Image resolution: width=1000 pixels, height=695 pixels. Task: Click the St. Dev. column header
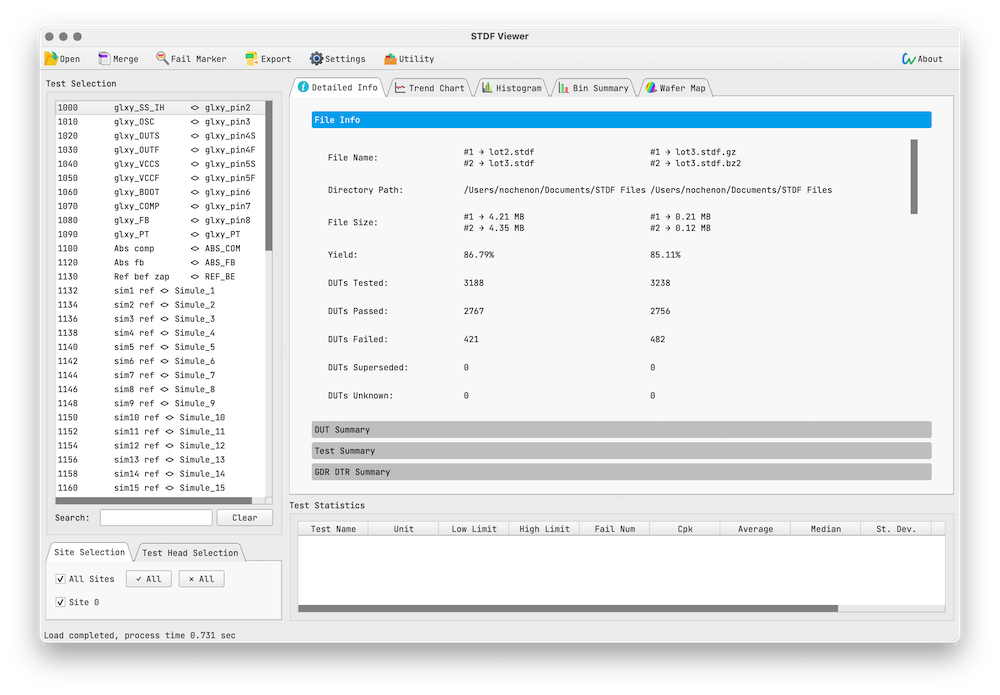[x=895, y=529]
